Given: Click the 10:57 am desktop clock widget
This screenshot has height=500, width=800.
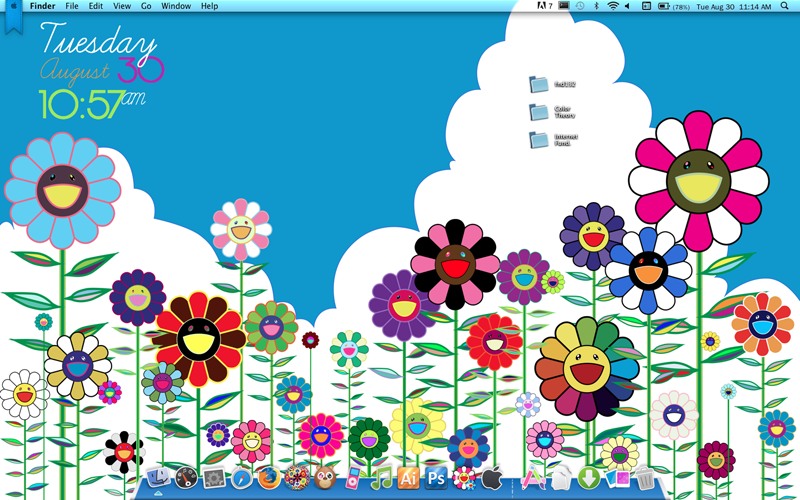Looking at the screenshot, I should point(92,104).
